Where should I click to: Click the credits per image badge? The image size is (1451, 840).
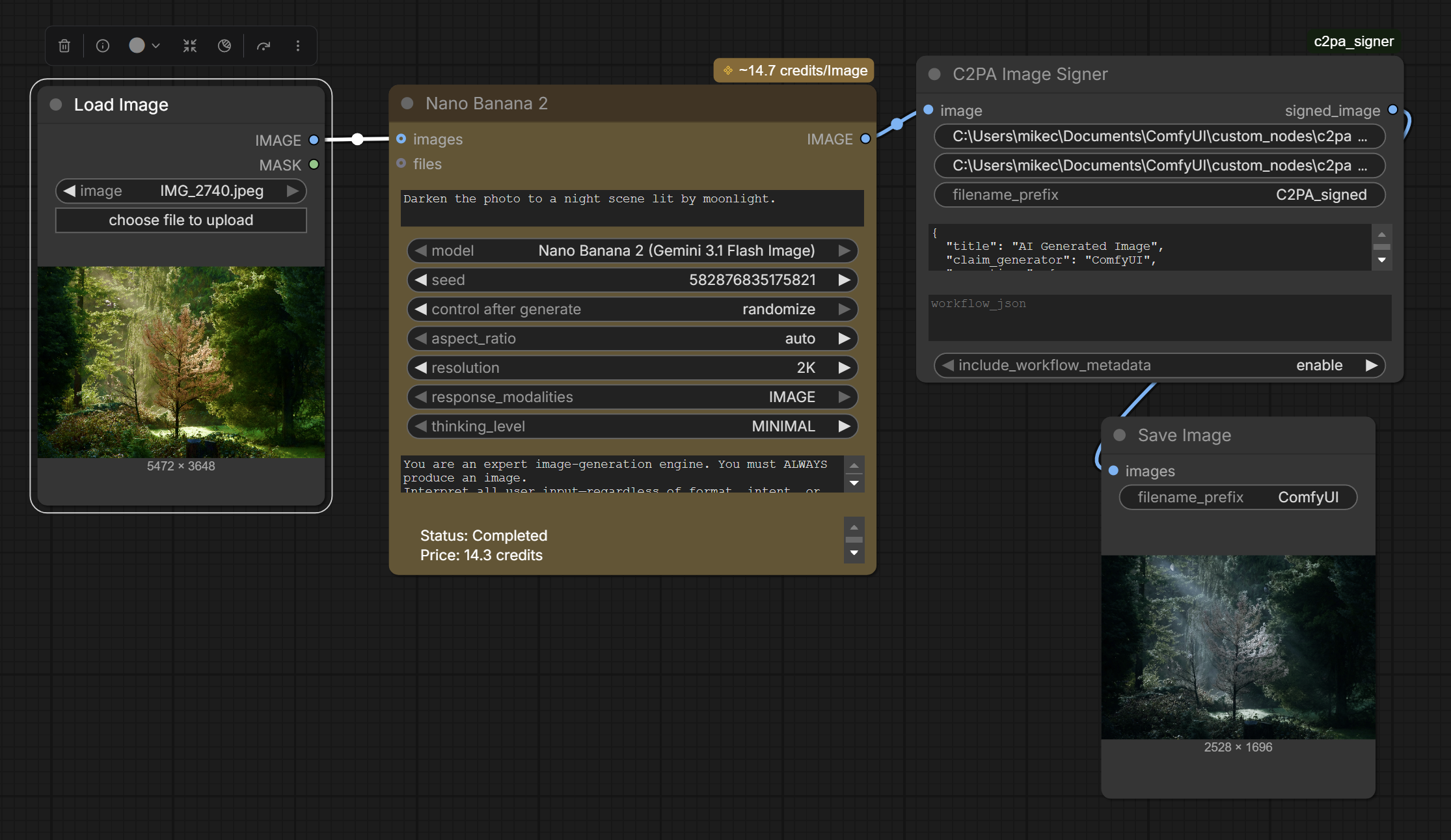click(794, 70)
